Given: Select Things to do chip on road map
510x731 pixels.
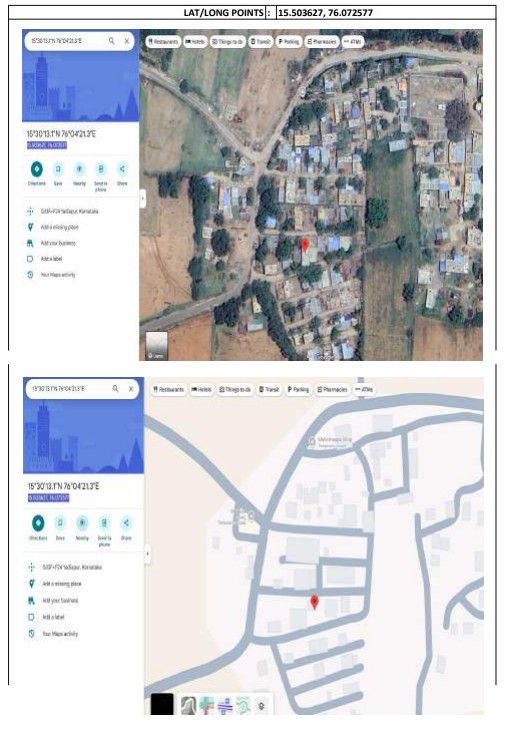Looking at the screenshot, I should tap(235, 389).
